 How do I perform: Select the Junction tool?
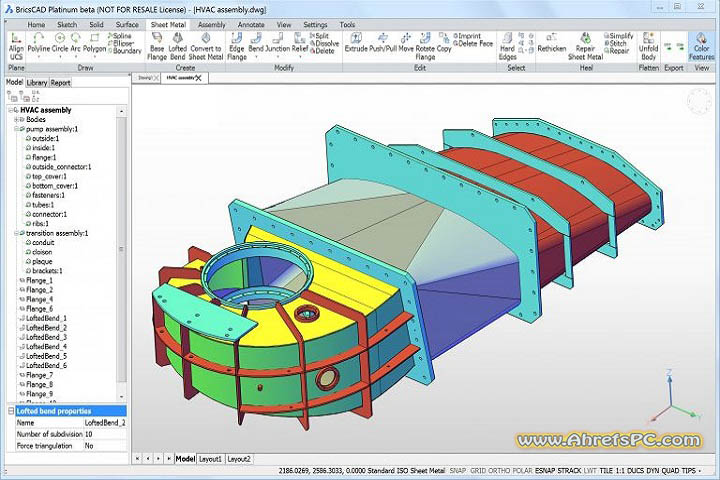coord(278,43)
